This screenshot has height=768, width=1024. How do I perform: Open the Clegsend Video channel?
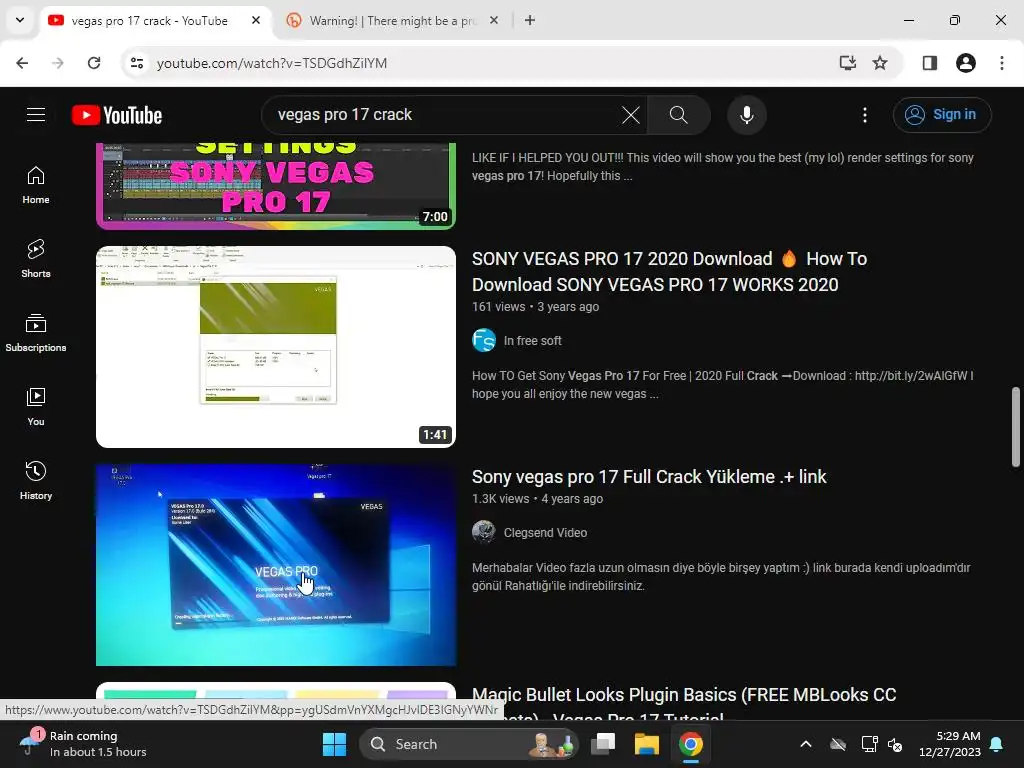tap(545, 533)
